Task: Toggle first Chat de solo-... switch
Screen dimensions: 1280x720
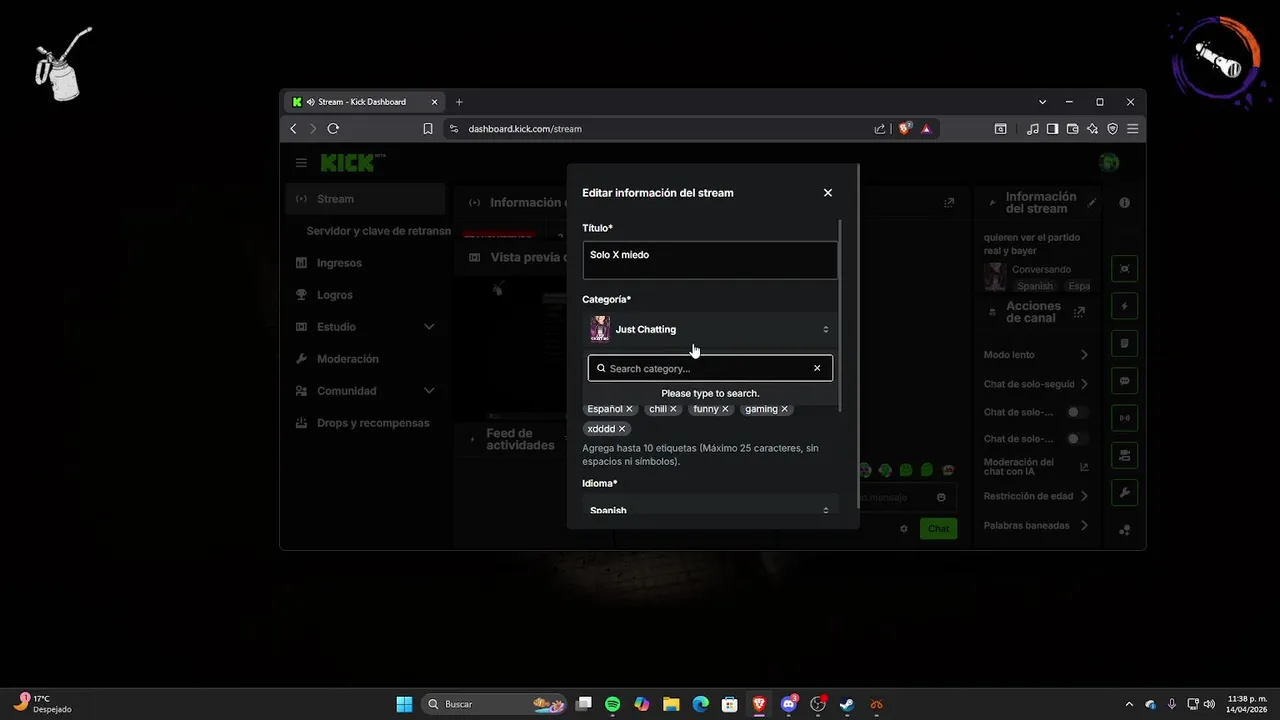Action: [1077, 412]
